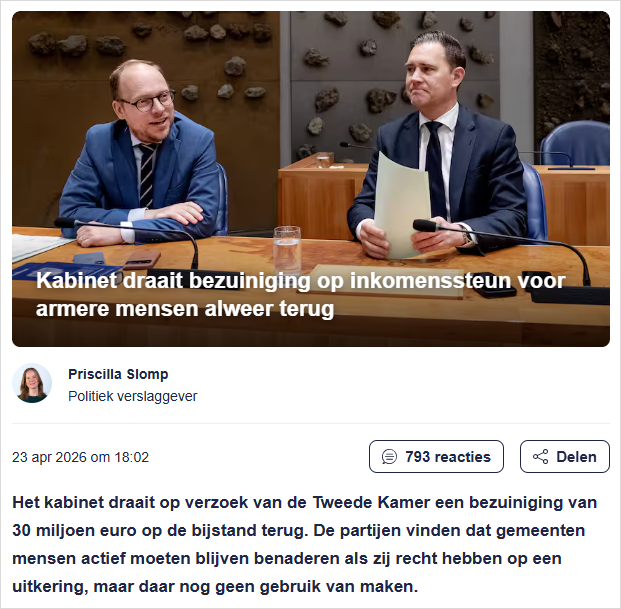Click the publication date 23 apr 2026
The image size is (621, 609).
(x=50, y=457)
